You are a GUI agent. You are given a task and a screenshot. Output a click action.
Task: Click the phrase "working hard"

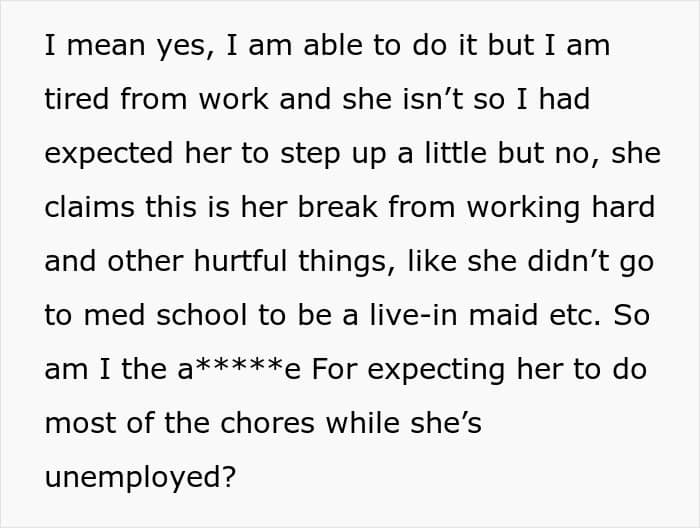pyautogui.click(x=561, y=208)
